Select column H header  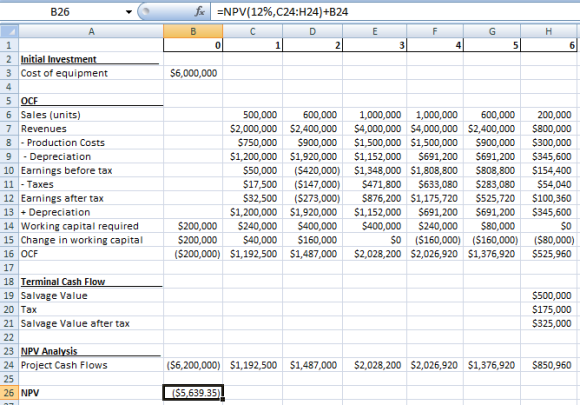point(549,31)
